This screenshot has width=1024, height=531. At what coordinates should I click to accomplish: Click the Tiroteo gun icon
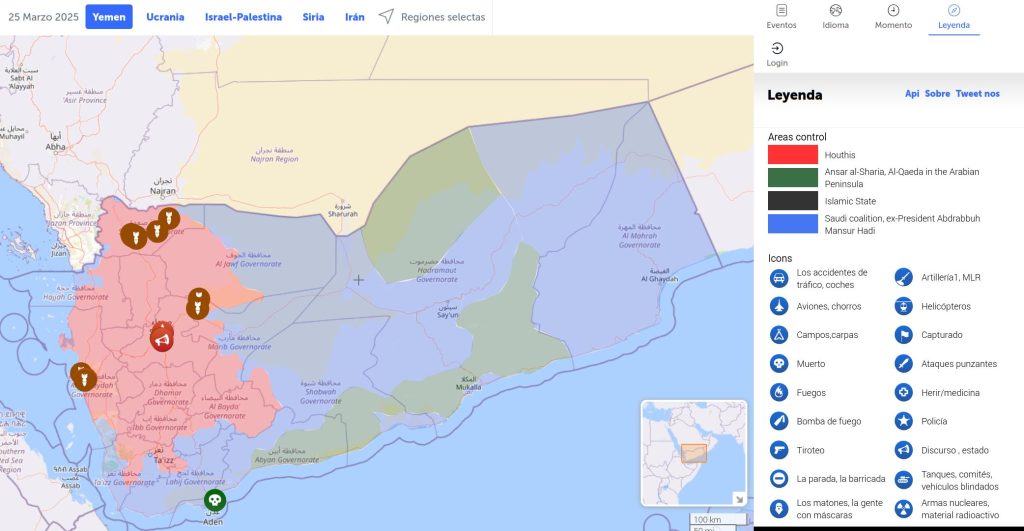tap(778, 449)
